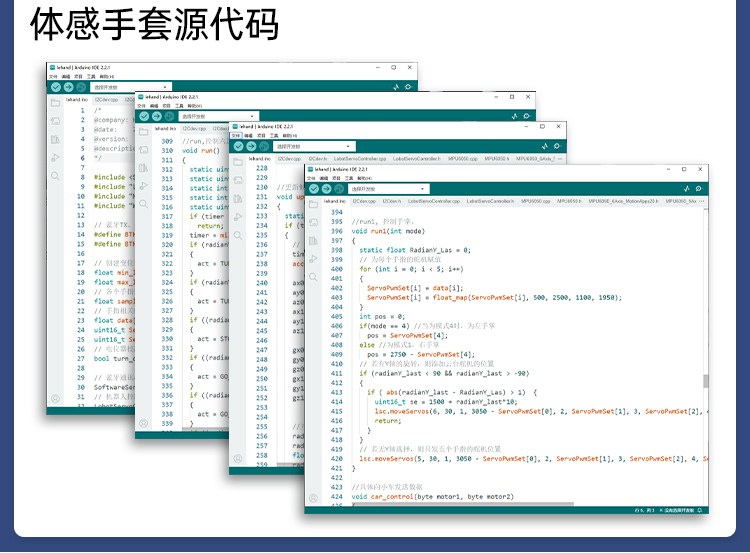Expand the tab overflow menu in the front window

(702, 201)
